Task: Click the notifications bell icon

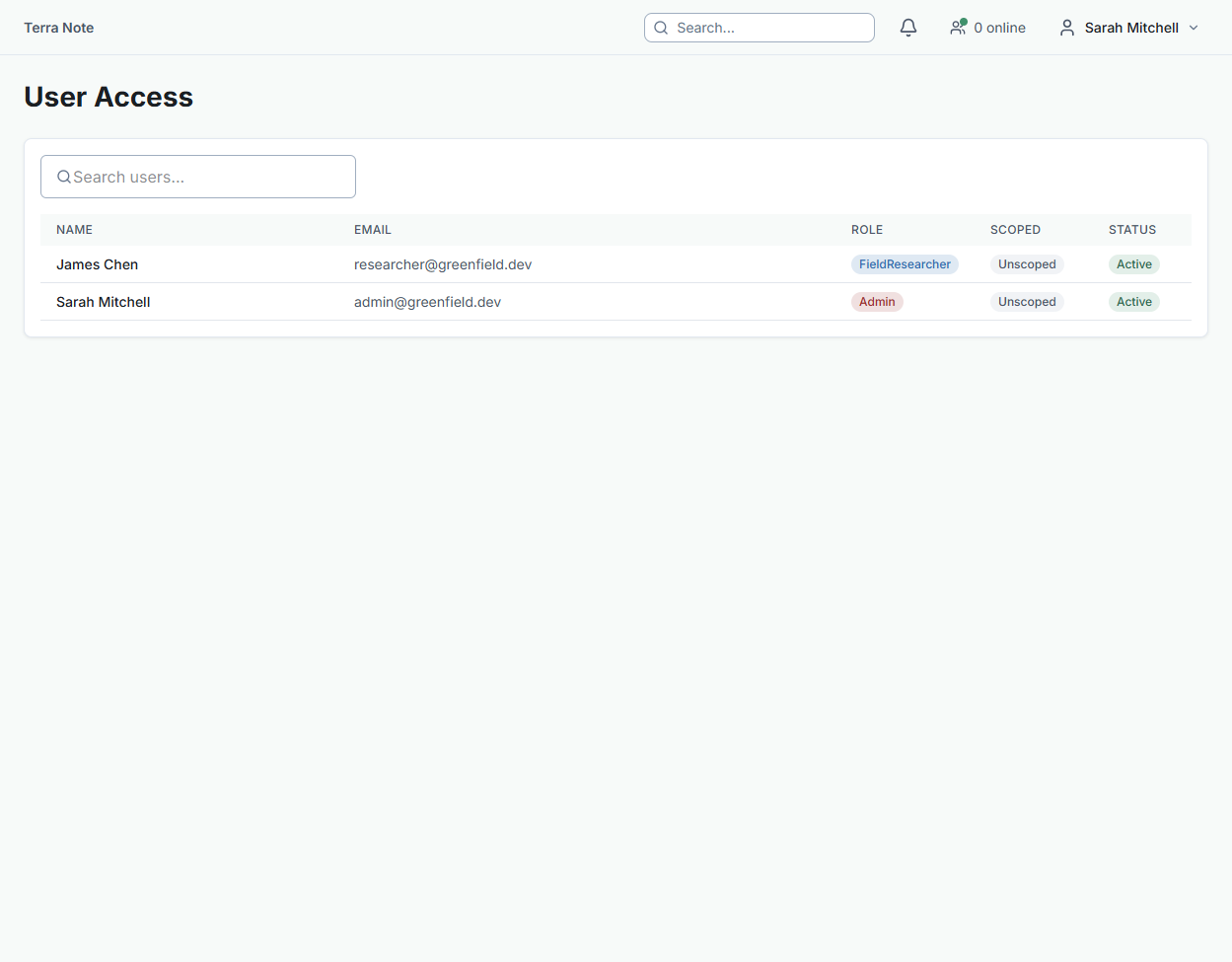Action: coord(908,28)
